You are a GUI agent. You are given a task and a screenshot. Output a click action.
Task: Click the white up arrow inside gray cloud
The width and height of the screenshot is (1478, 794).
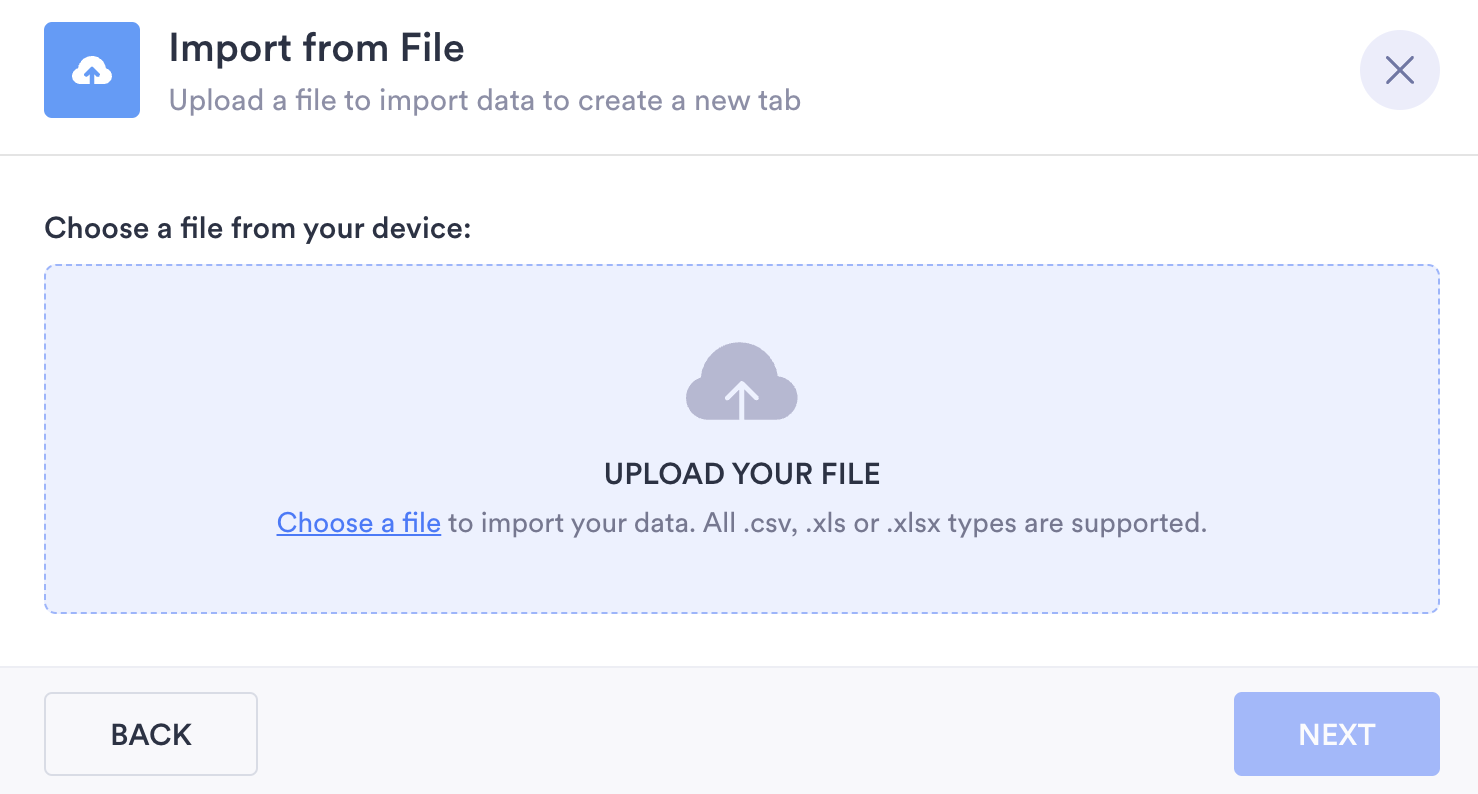[741, 398]
